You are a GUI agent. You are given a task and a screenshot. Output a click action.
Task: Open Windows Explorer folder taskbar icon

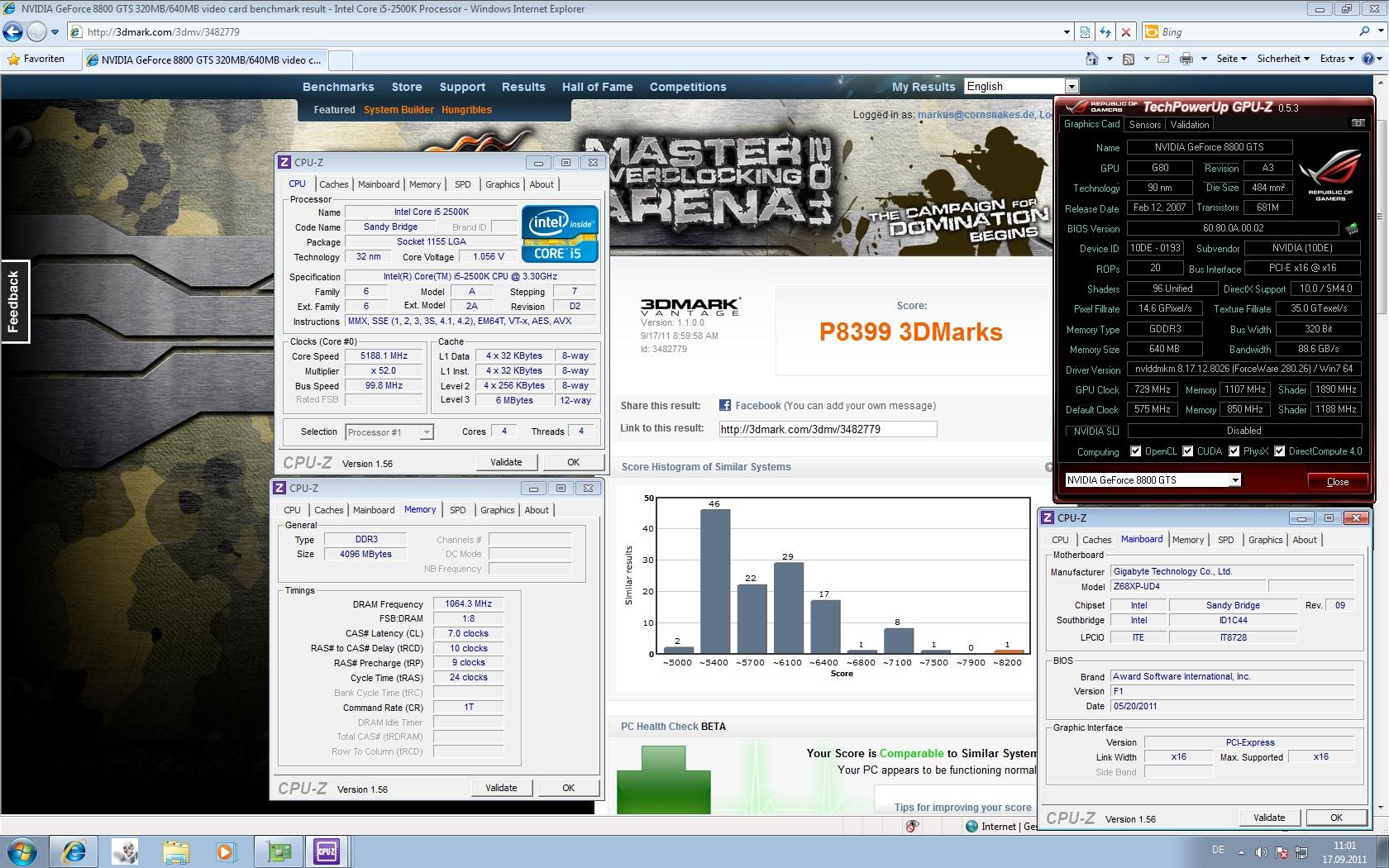point(175,851)
